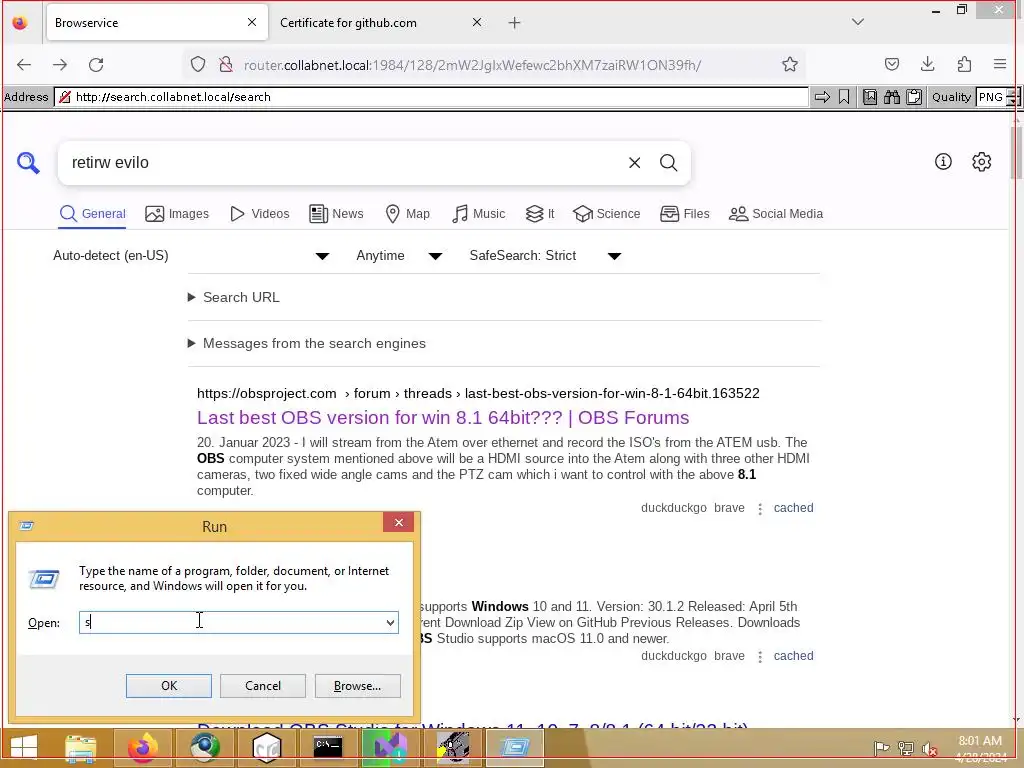This screenshot has width=1024, height=768.
Task: Go forward in Firefox history
Action: coord(60,65)
